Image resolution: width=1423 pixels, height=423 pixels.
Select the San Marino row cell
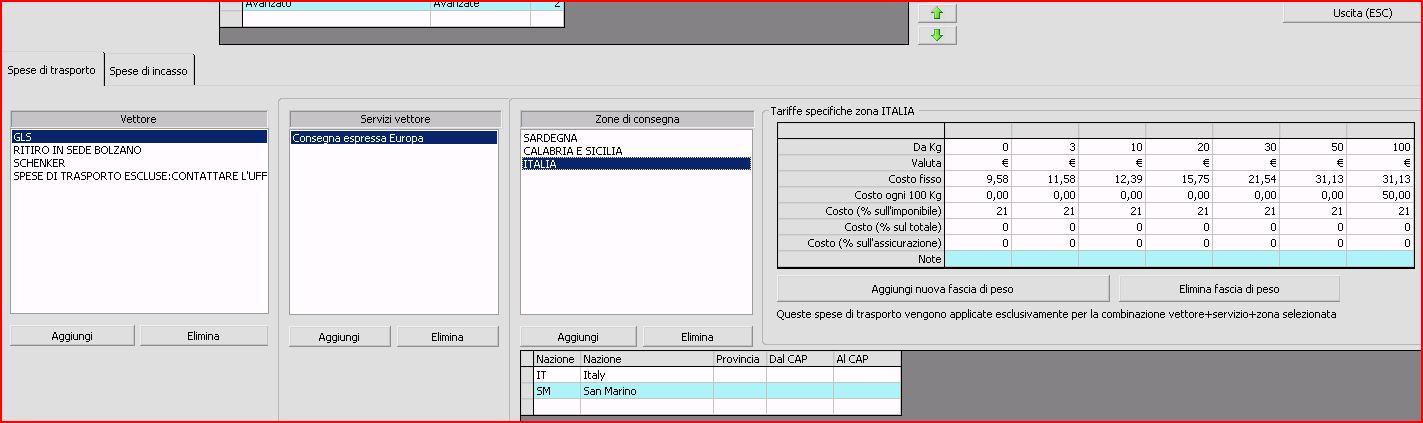[x=647, y=391]
